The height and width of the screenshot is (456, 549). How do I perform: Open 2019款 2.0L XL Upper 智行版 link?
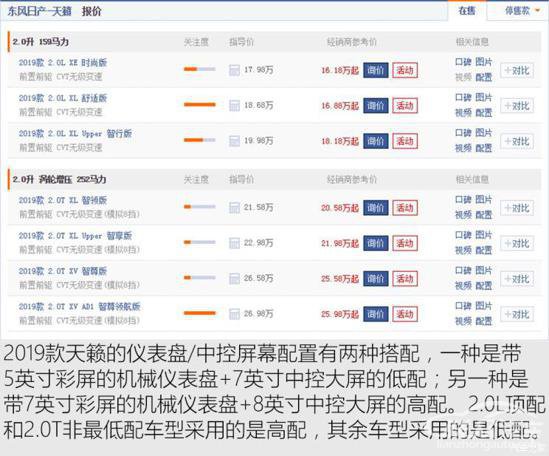(75, 133)
